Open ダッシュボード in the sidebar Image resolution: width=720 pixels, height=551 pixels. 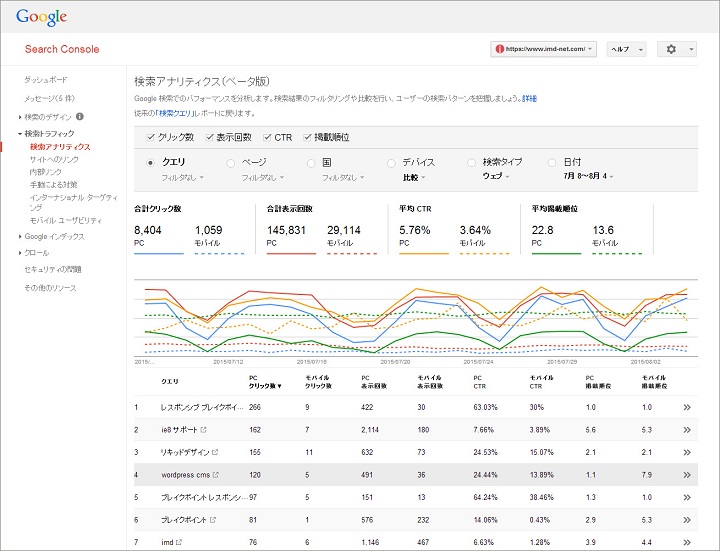(45, 80)
